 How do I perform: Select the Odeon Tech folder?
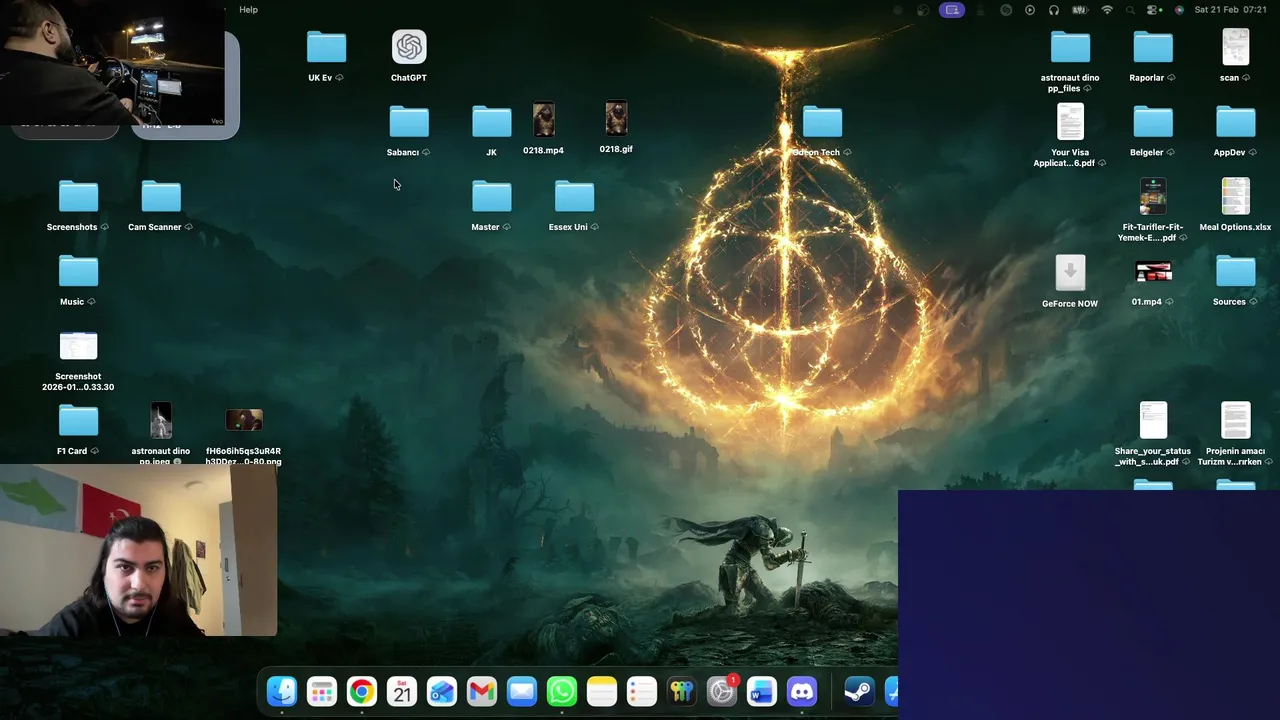pos(822,122)
